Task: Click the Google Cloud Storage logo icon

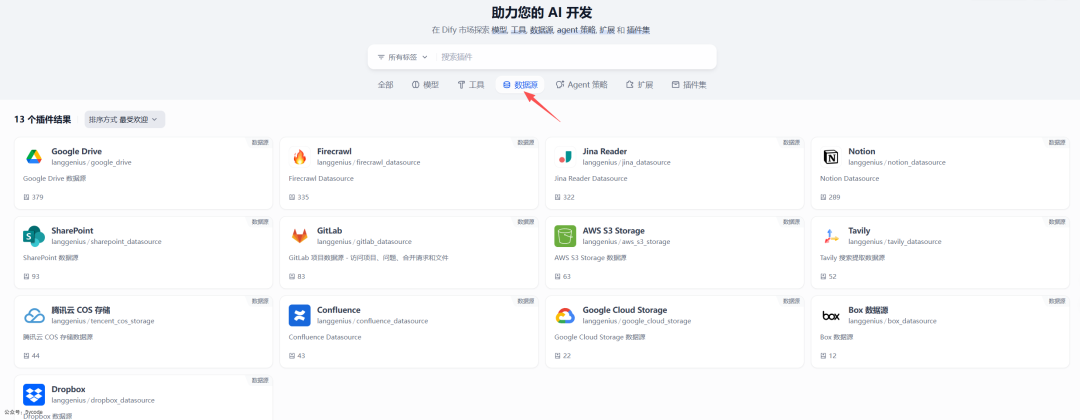Action: [565, 315]
